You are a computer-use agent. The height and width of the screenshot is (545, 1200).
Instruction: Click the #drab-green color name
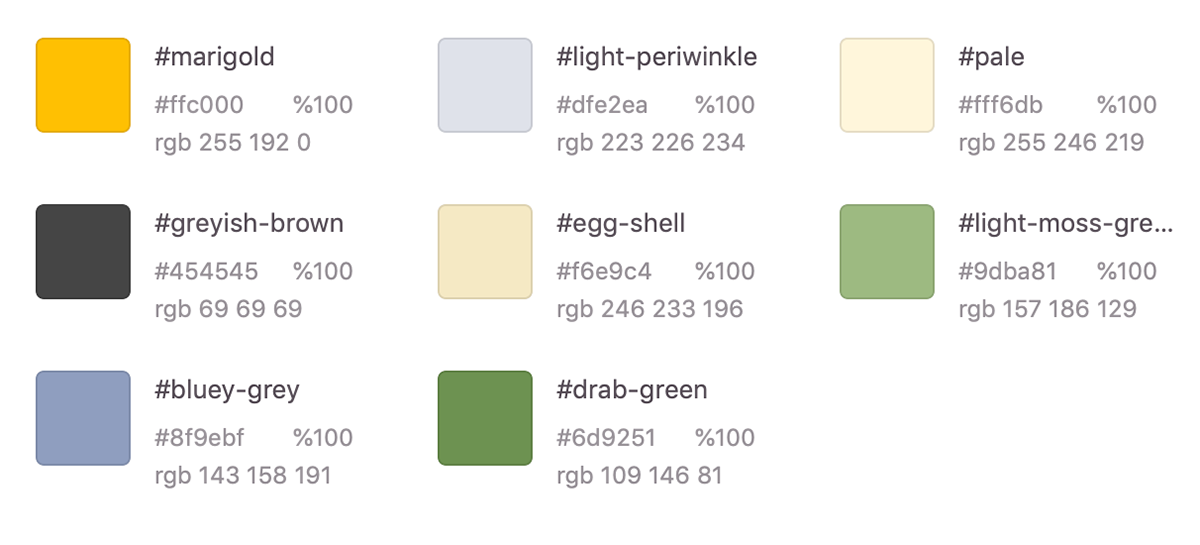tap(632, 390)
